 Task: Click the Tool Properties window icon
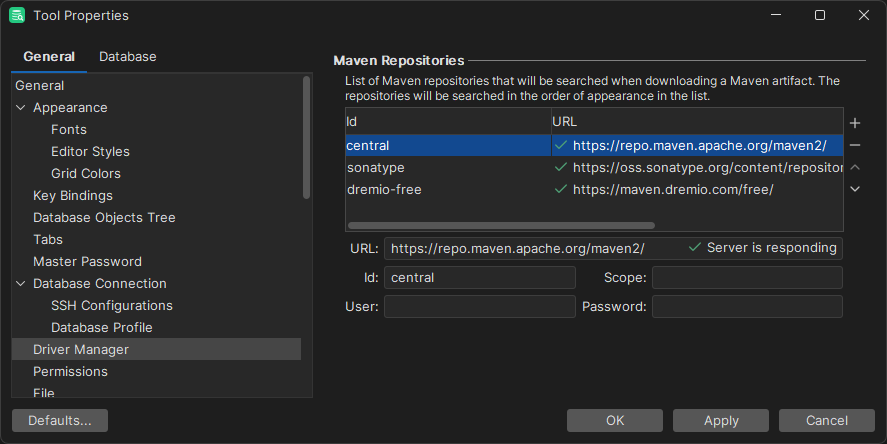pyautogui.click(x=17, y=15)
